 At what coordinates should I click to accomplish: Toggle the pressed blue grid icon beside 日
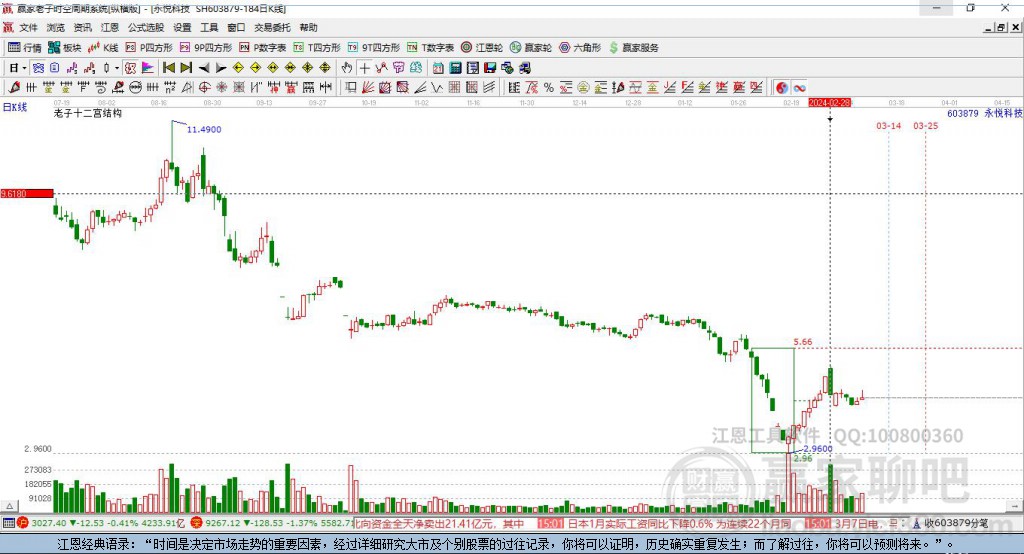coord(39,68)
